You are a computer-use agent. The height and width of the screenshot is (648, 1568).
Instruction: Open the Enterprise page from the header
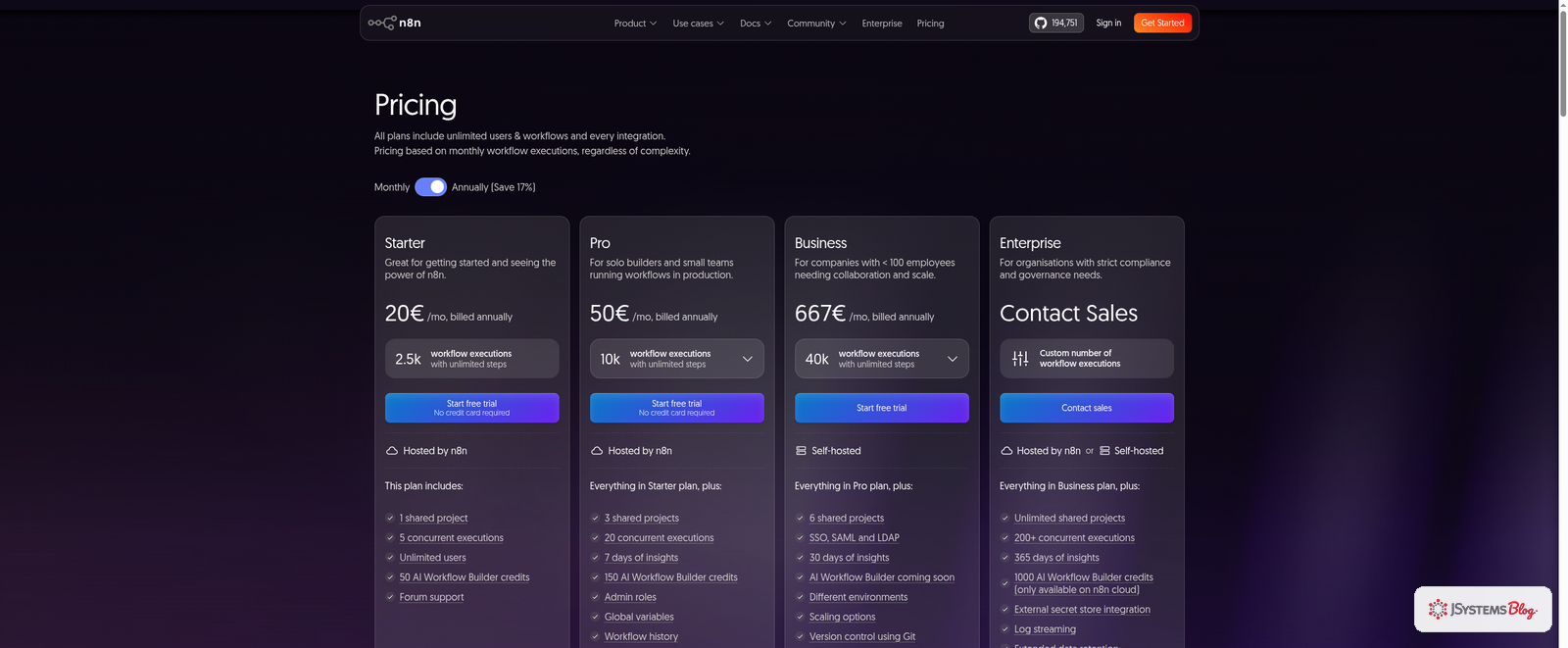(882, 24)
